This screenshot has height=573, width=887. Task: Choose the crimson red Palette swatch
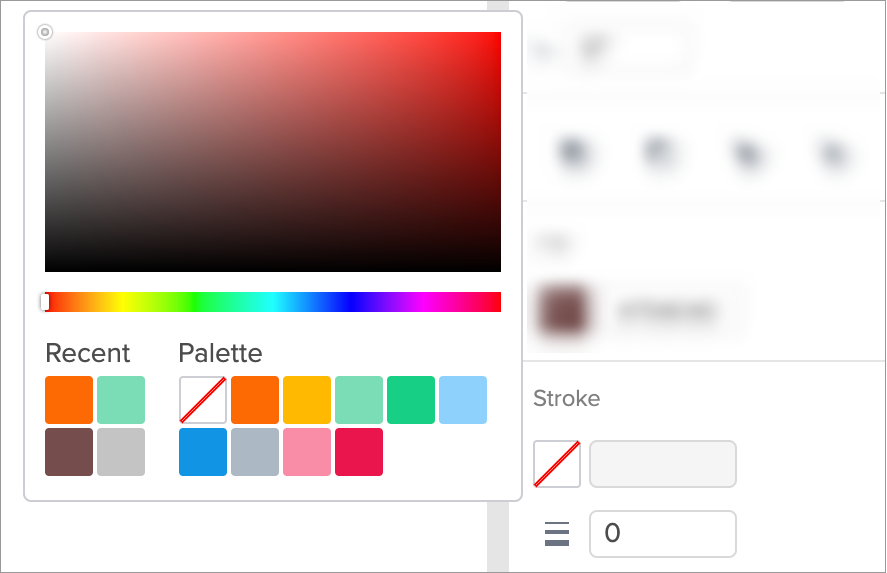(x=359, y=452)
